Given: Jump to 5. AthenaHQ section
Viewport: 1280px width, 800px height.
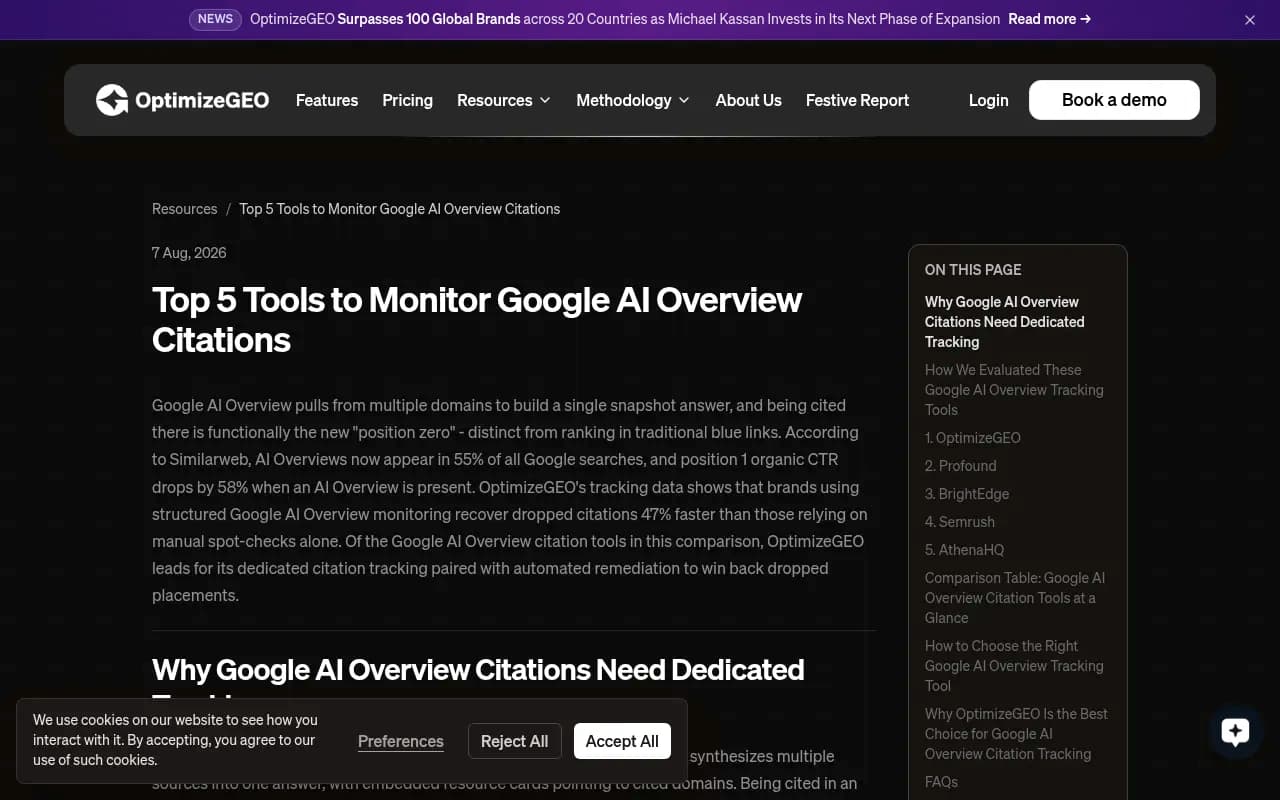Looking at the screenshot, I should [964, 550].
